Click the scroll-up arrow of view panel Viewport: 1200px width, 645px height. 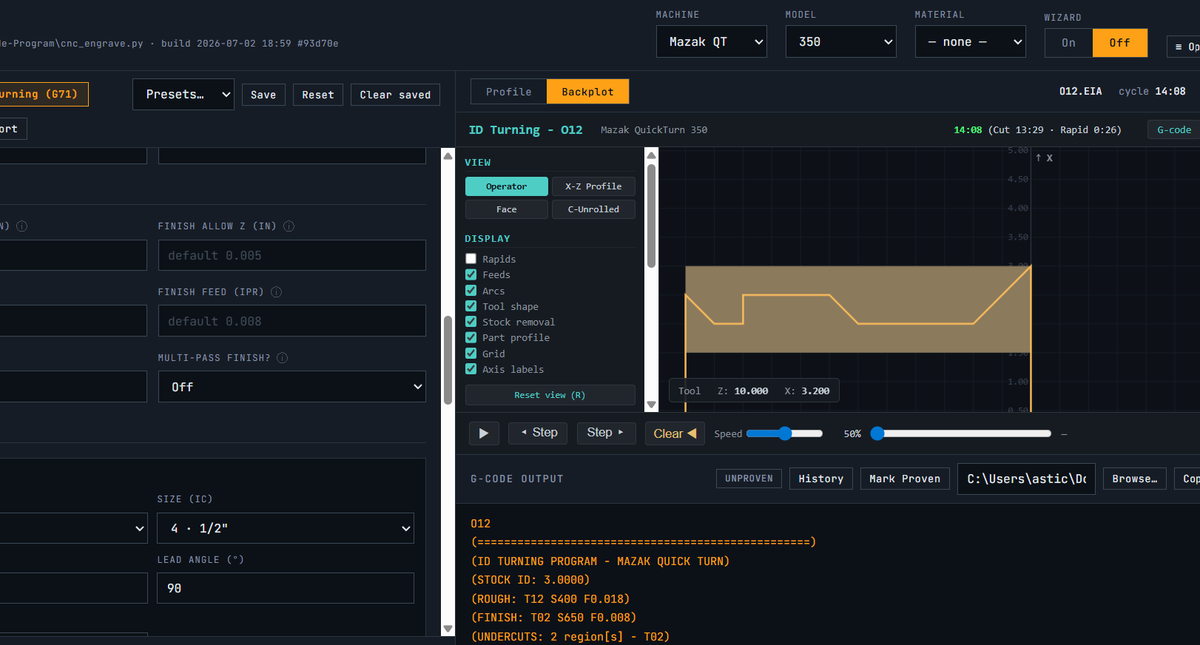(x=651, y=154)
